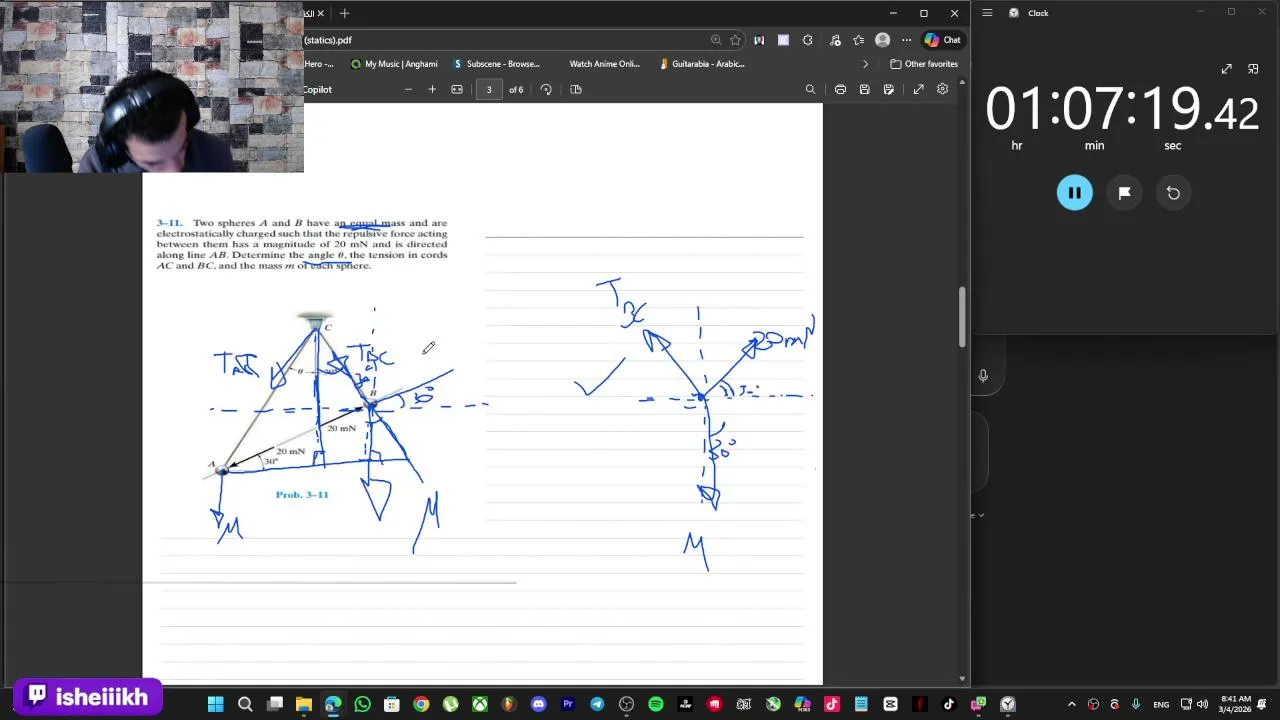Open Spotify from taskbar
1280x720 pixels.
point(656,704)
